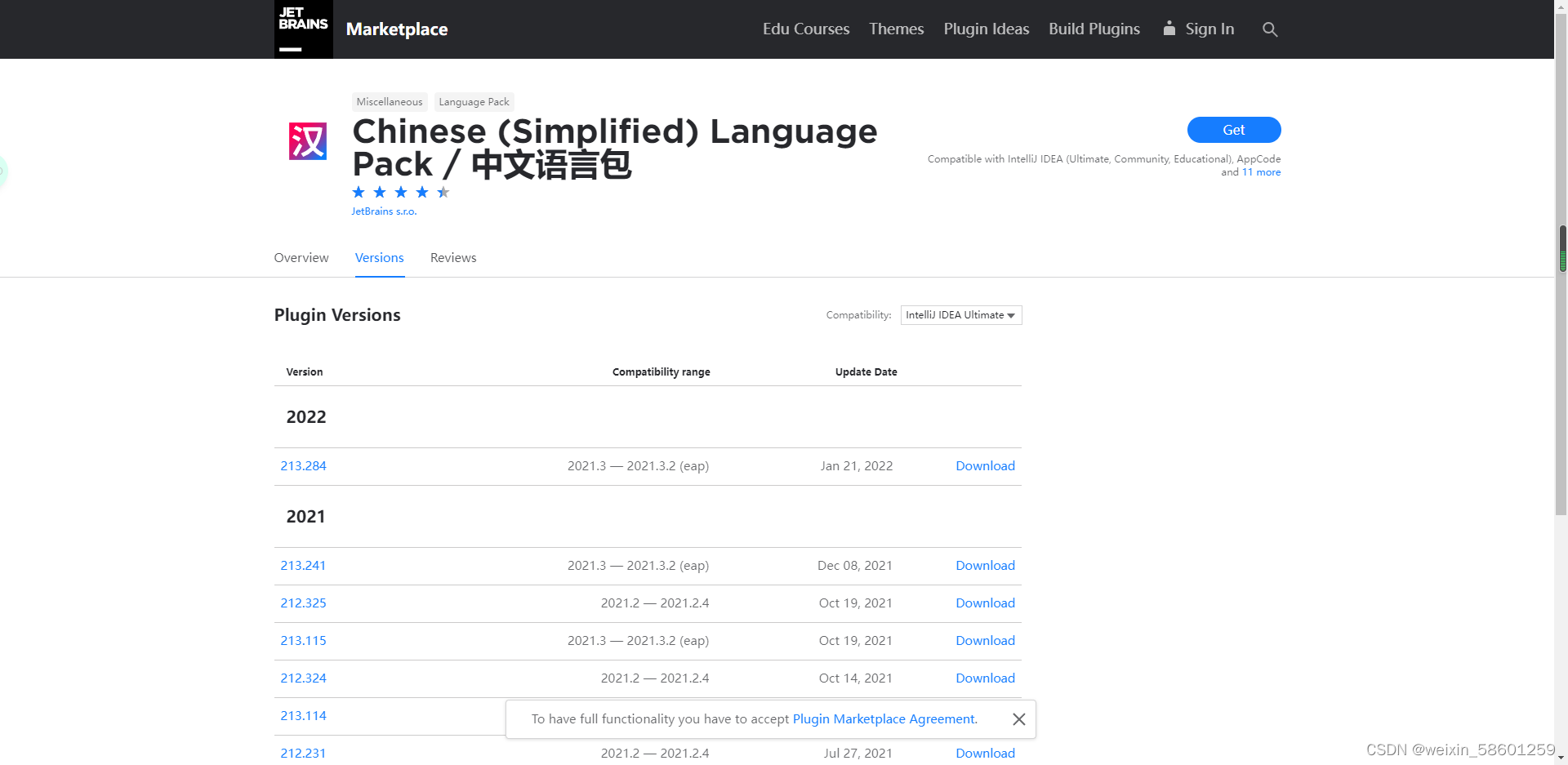Select the Versions tab
1568x765 pixels.
[x=380, y=257]
